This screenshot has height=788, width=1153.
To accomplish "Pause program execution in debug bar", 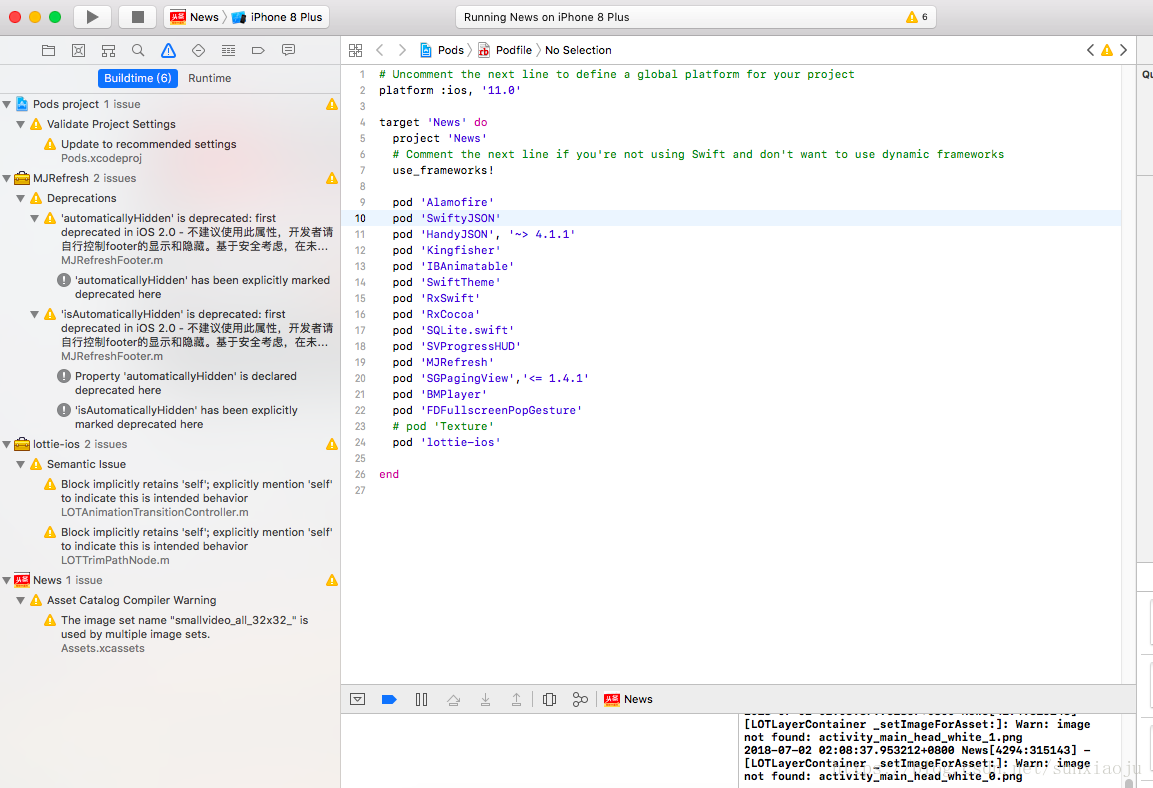I will [421, 699].
